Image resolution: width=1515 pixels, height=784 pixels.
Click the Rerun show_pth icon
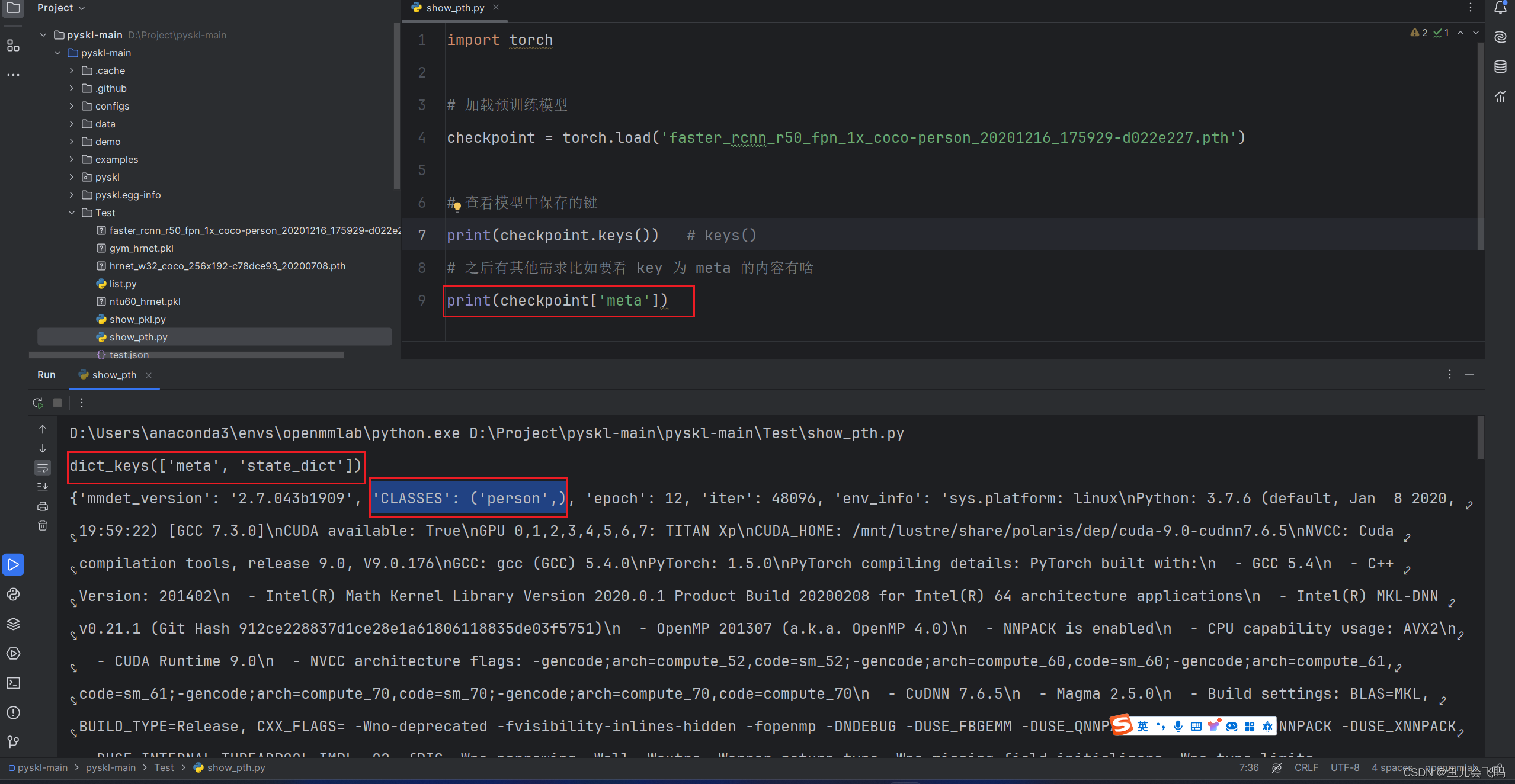click(38, 403)
